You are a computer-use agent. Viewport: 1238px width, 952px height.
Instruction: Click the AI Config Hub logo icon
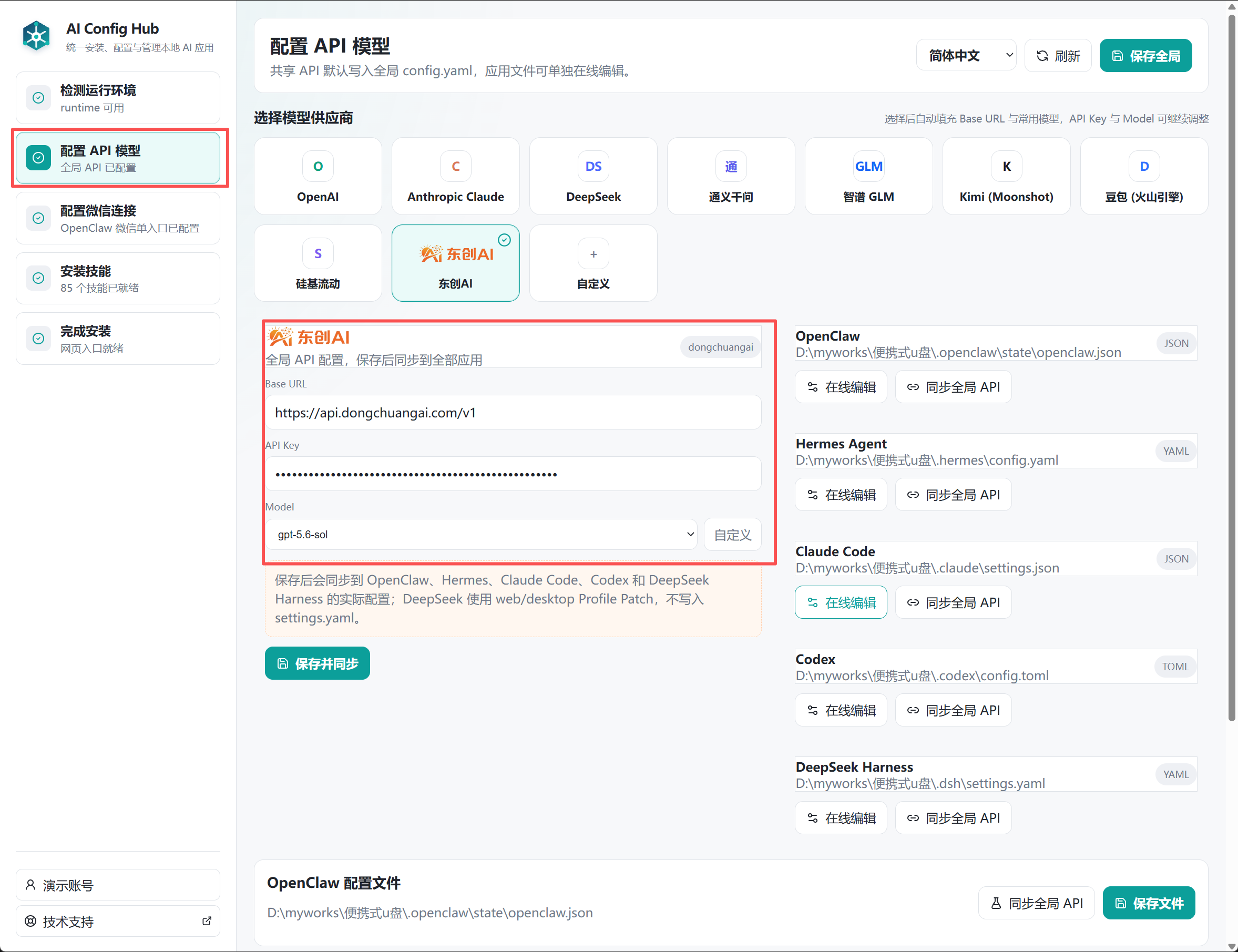(x=36, y=36)
